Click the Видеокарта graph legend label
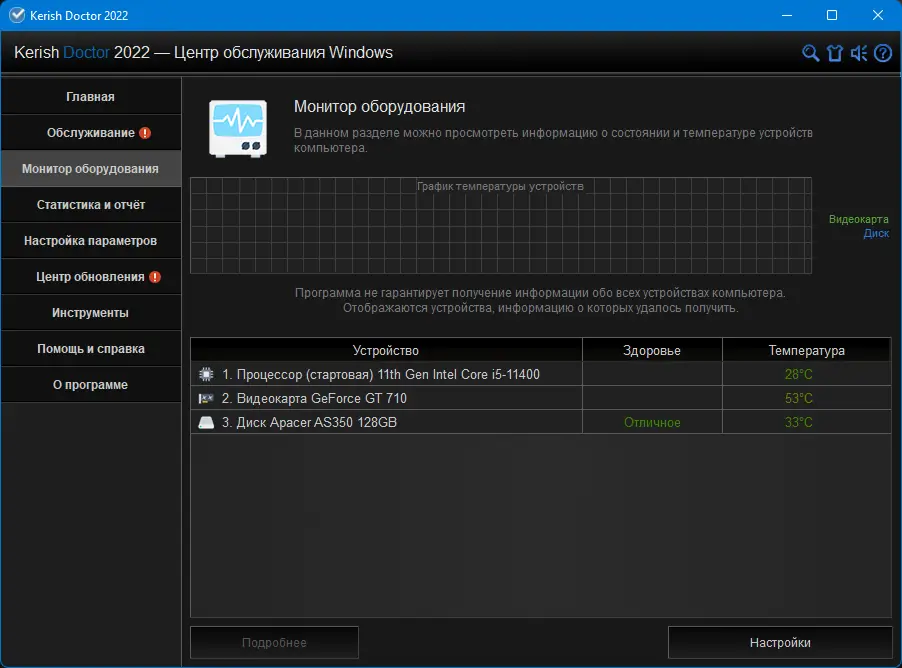Screen dimensions: 902x668 click(x=858, y=219)
